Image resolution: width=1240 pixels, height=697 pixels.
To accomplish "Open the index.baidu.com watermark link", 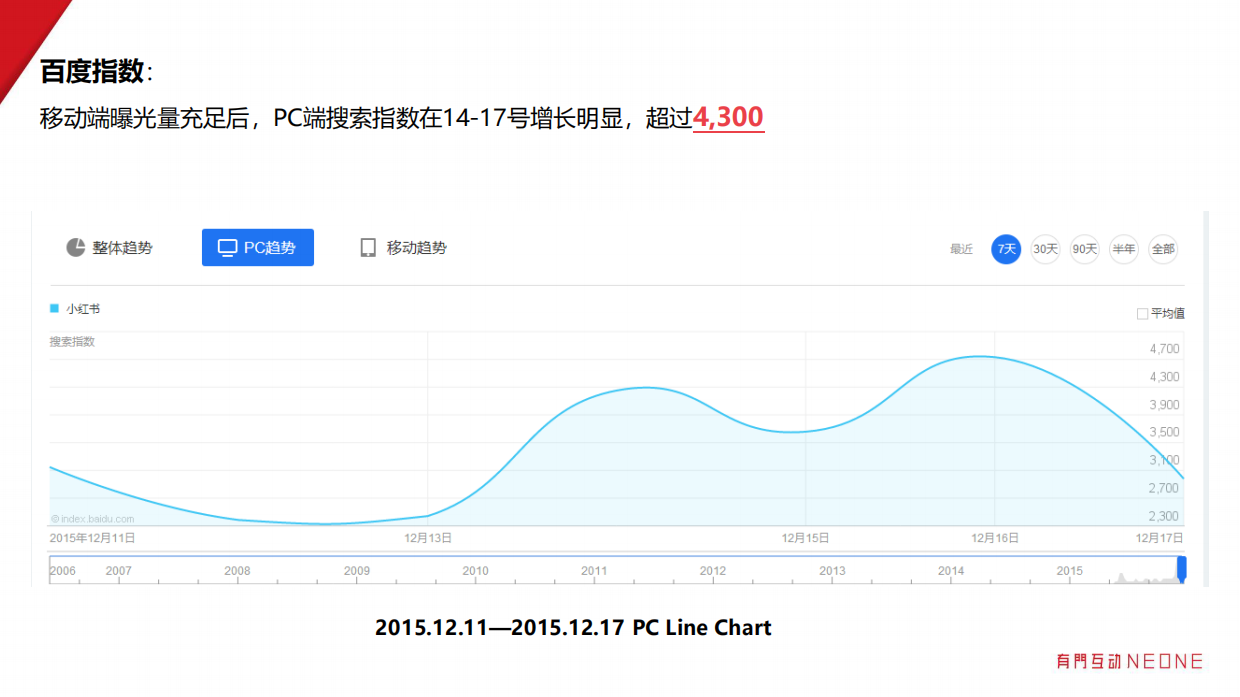I will [x=93, y=519].
